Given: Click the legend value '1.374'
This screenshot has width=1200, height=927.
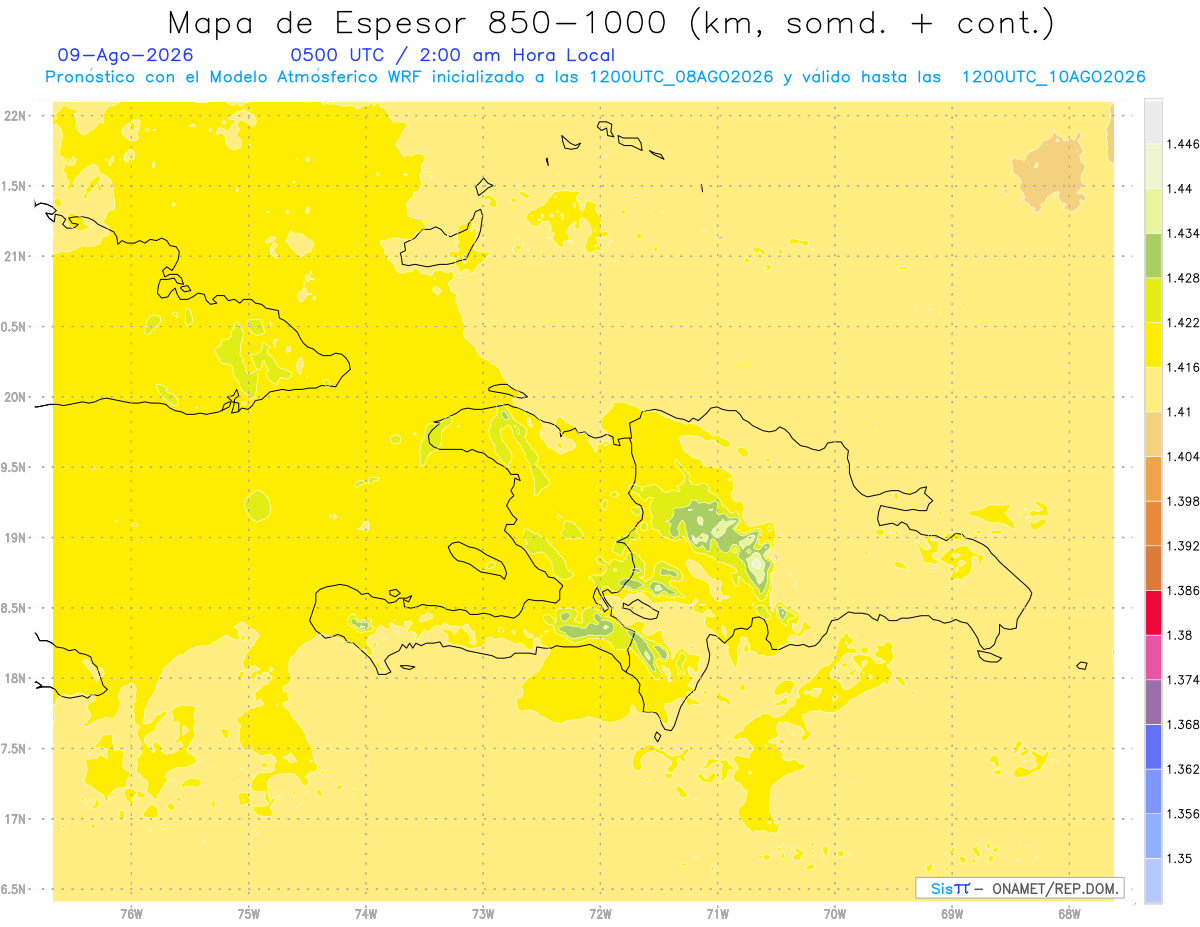Looking at the screenshot, I should click(x=1184, y=679).
